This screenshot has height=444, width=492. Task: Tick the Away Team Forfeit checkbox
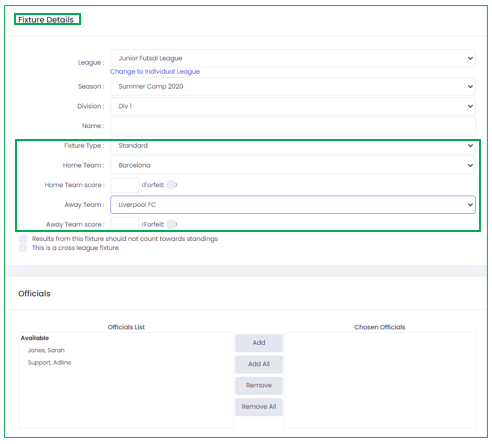click(x=171, y=224)
